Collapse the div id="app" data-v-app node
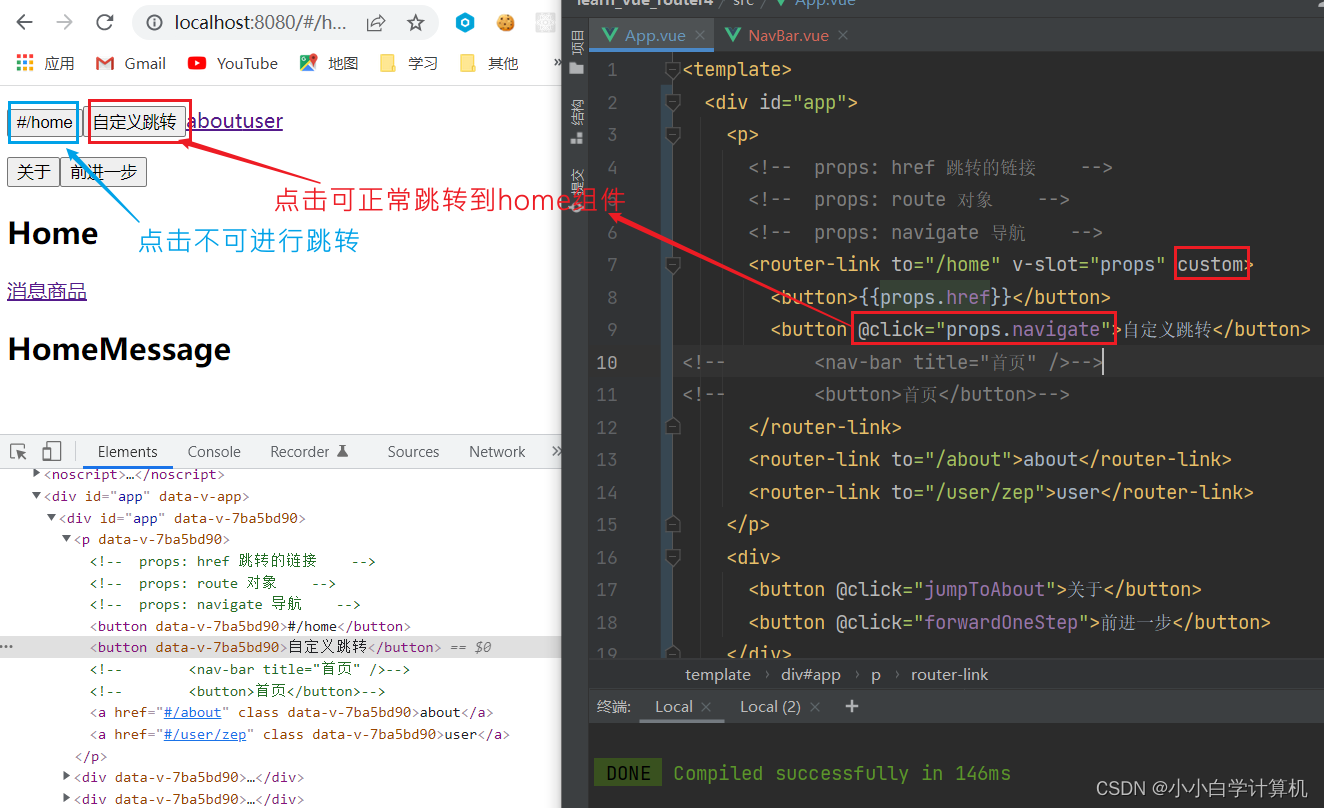1324x808 pixels. pyautogui.click(x=37, y=496)
